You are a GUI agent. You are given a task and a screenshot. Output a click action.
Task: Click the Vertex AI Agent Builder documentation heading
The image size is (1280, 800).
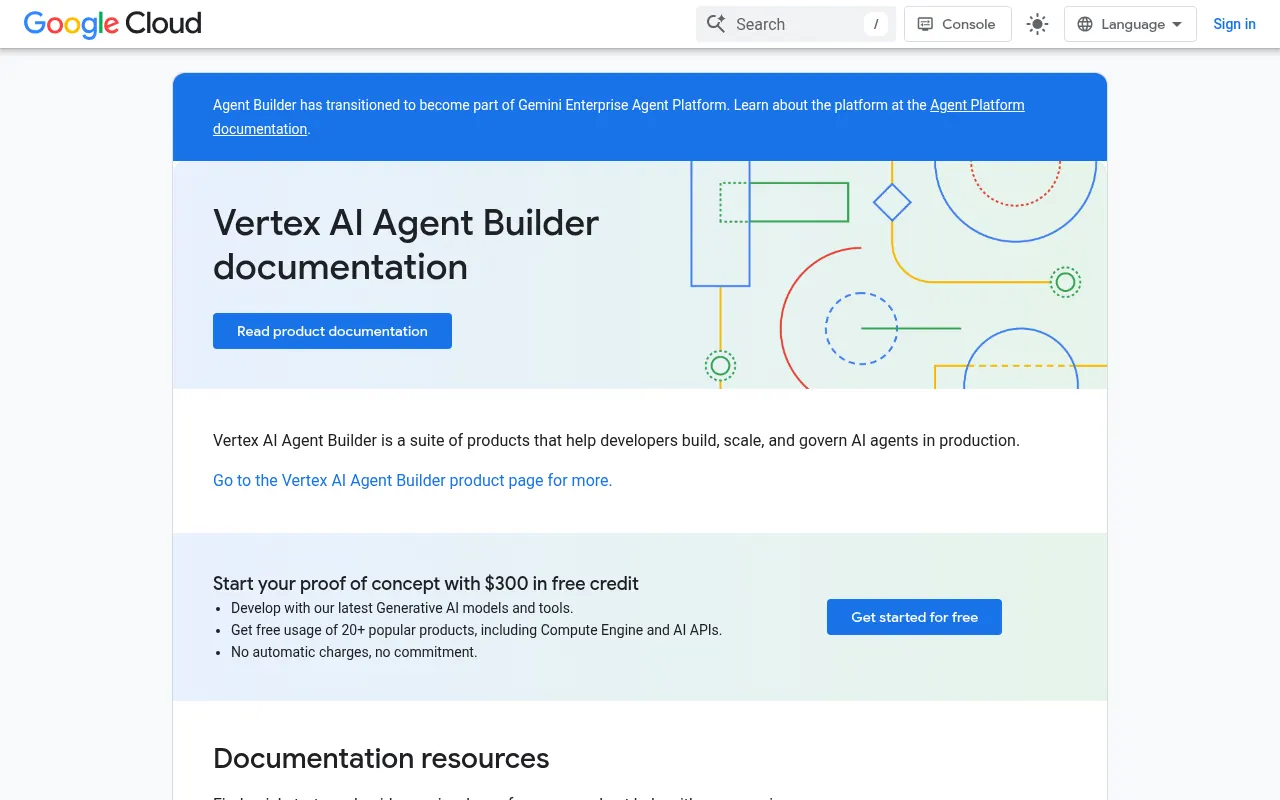(406, 244)
